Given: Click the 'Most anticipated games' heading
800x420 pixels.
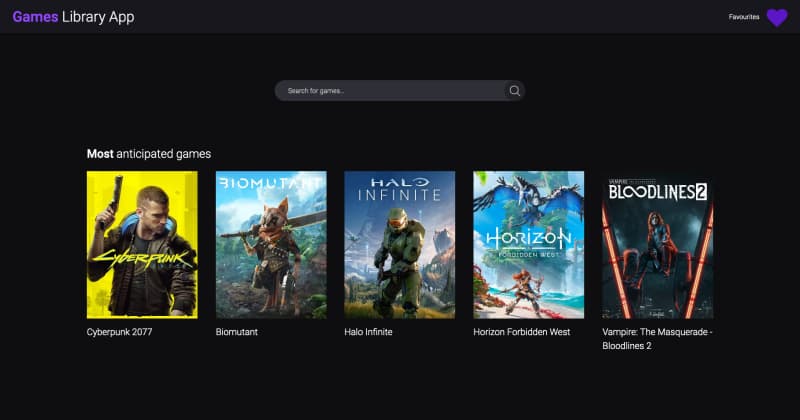Looking at the screenshot, I should pyautogui.click(x=149, y=154).
